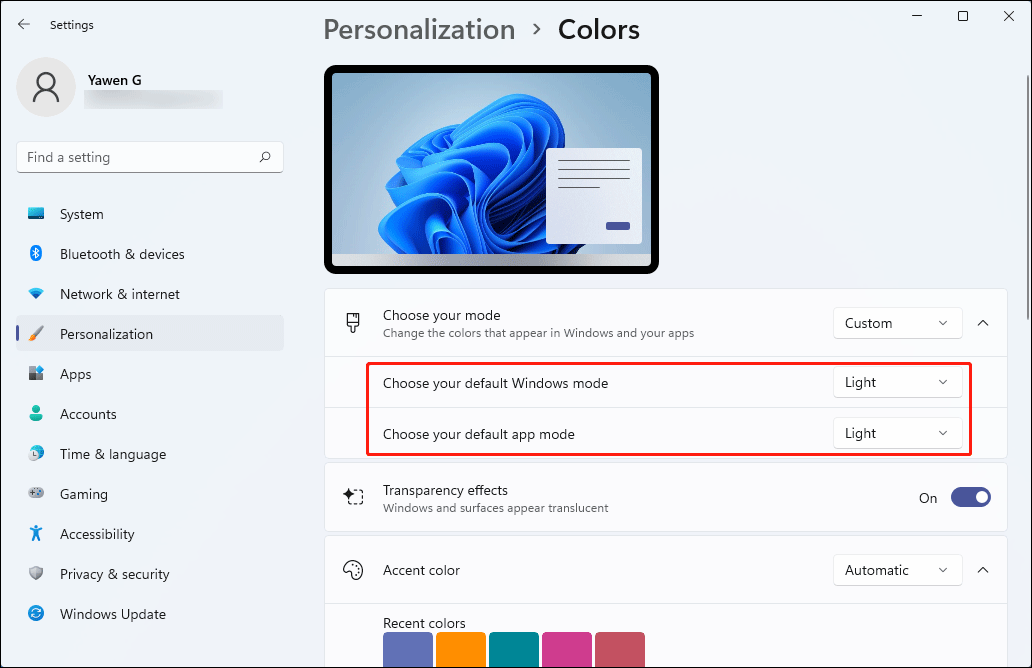The height and width of the screenshot is (668, 1032).
Task: Open Accounts settings
Action: click(150, 414)
